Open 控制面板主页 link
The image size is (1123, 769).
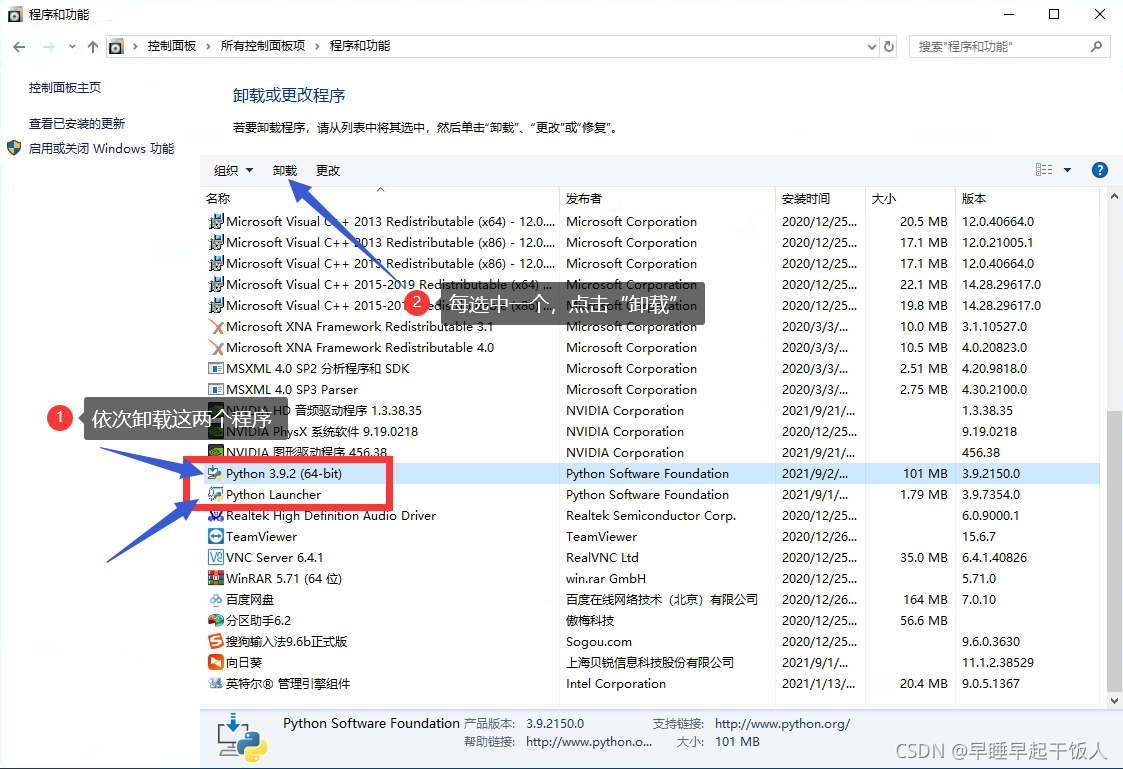(x=65, y=87)
